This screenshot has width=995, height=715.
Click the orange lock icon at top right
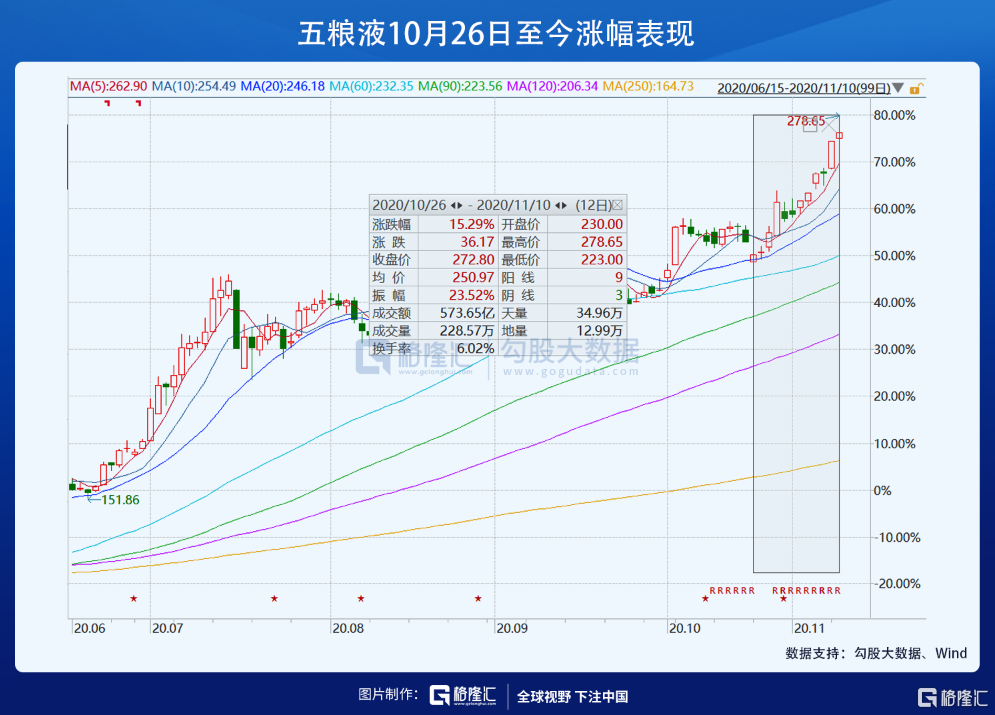[914, 88]
